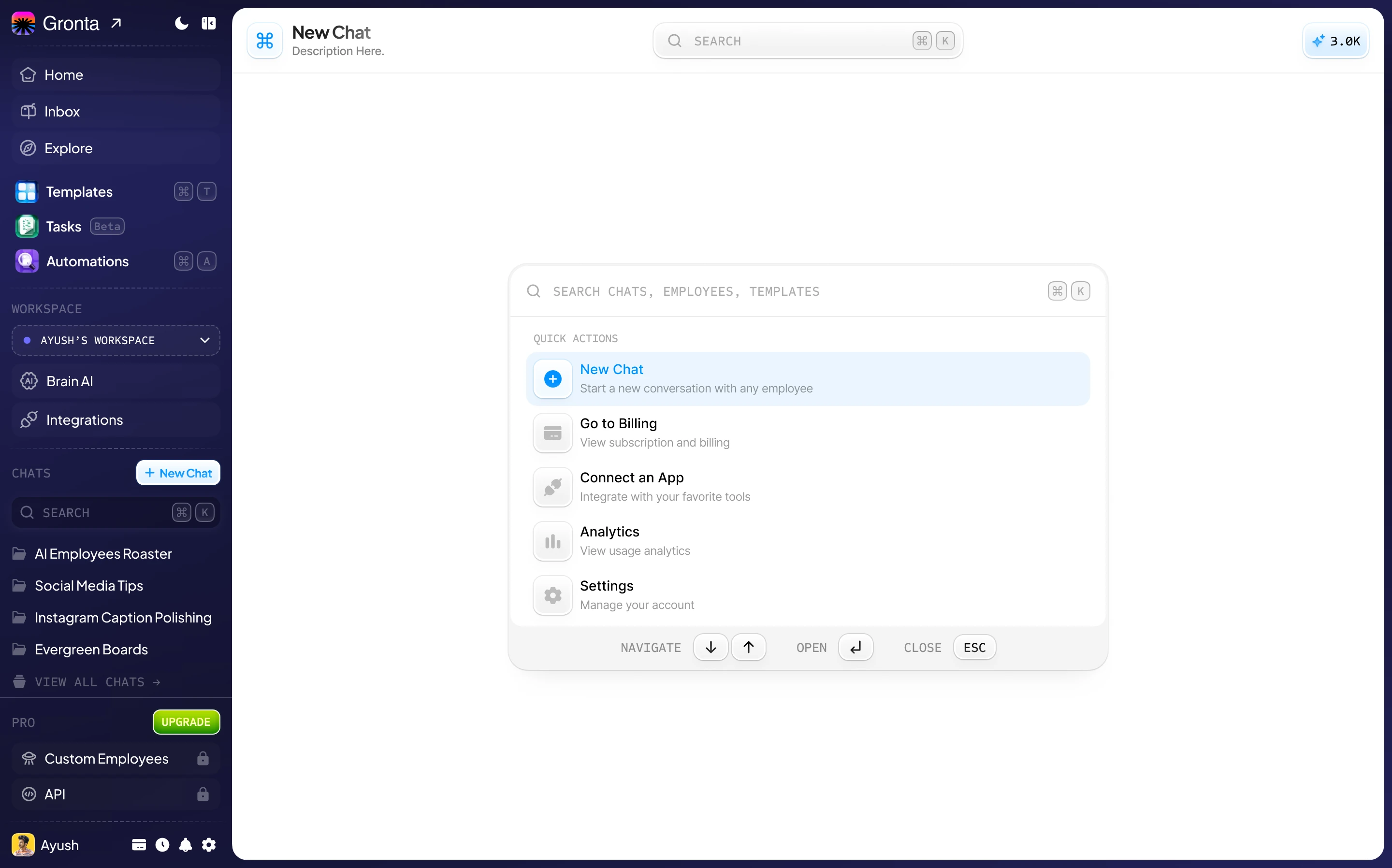Open history clock icon in footer
Viewport: 1392px width, 868px height.
162,845
